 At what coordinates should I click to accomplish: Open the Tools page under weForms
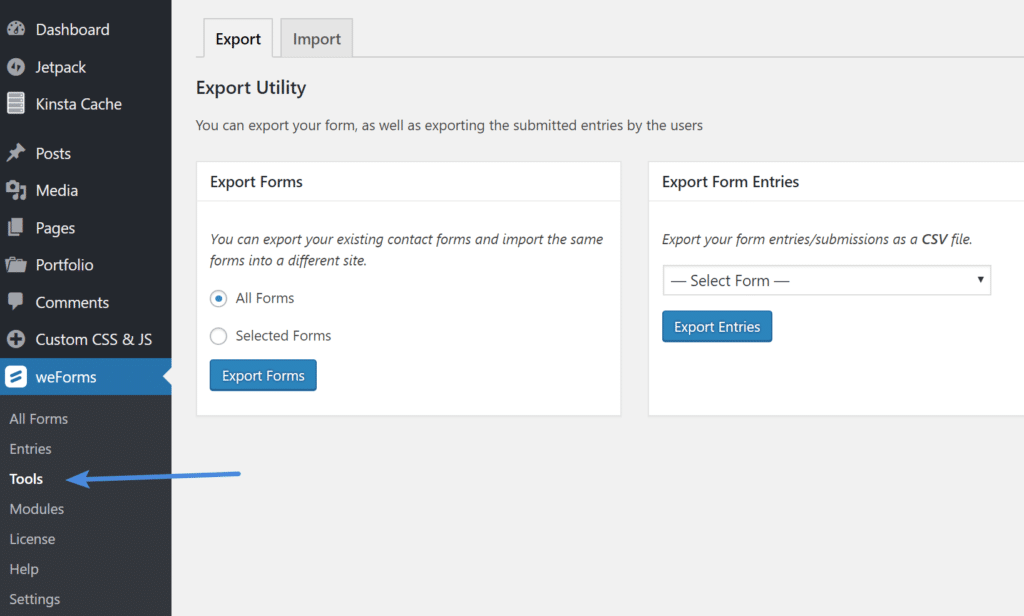[25, 479]
